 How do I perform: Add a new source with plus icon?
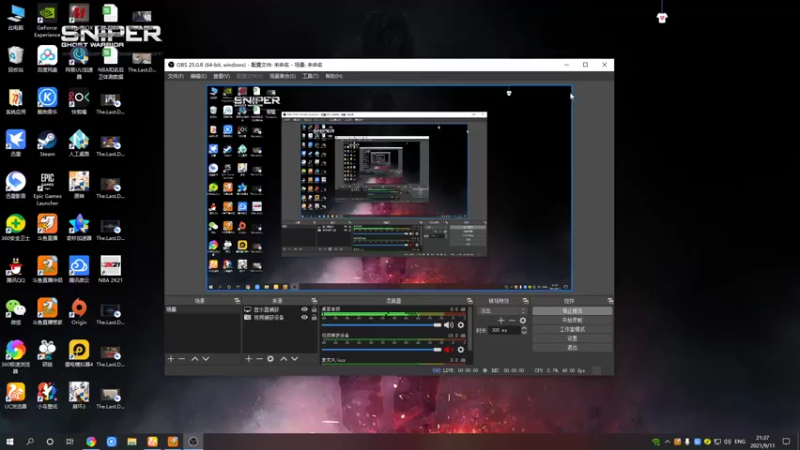click(248, 359)
